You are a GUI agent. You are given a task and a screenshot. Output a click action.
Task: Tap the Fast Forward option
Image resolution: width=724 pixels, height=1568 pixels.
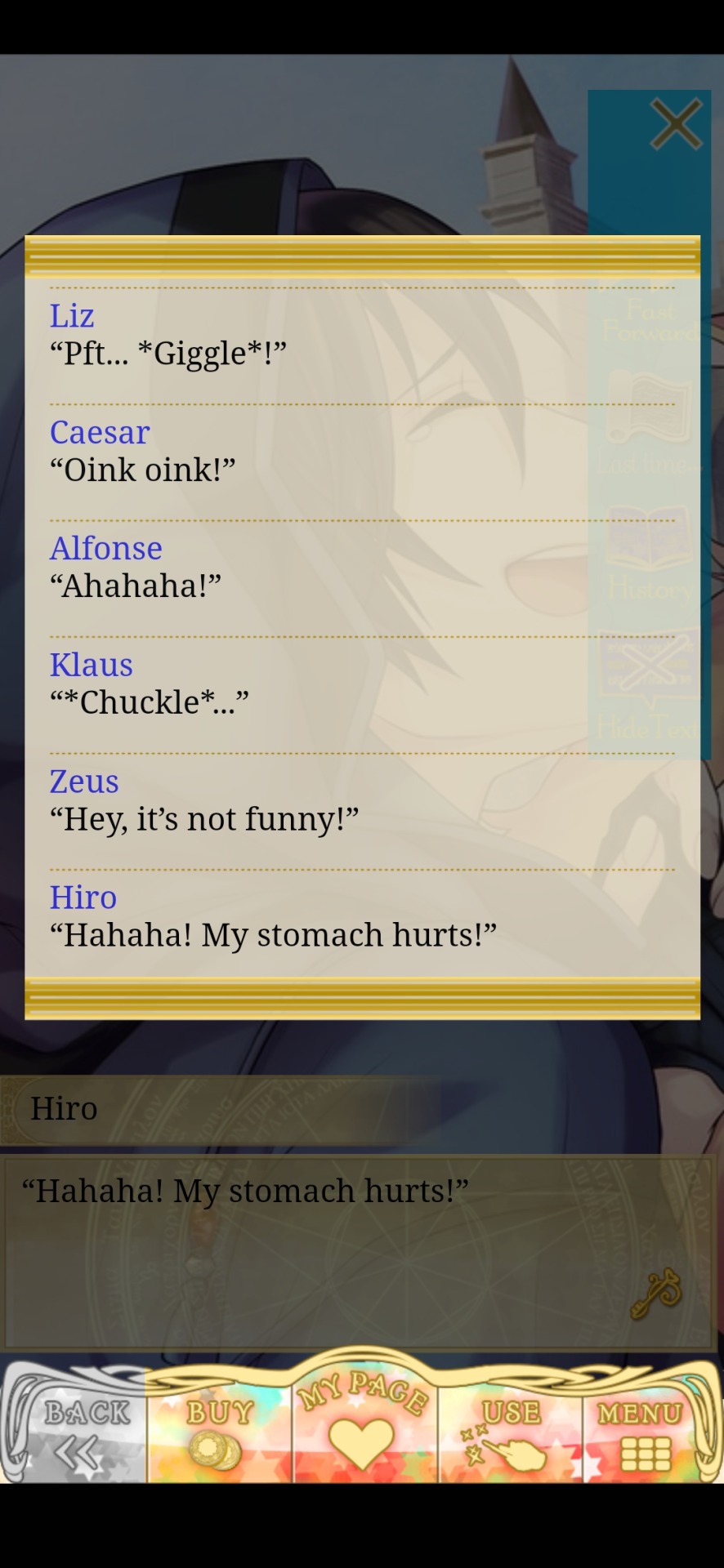click(x=650, y=321)
